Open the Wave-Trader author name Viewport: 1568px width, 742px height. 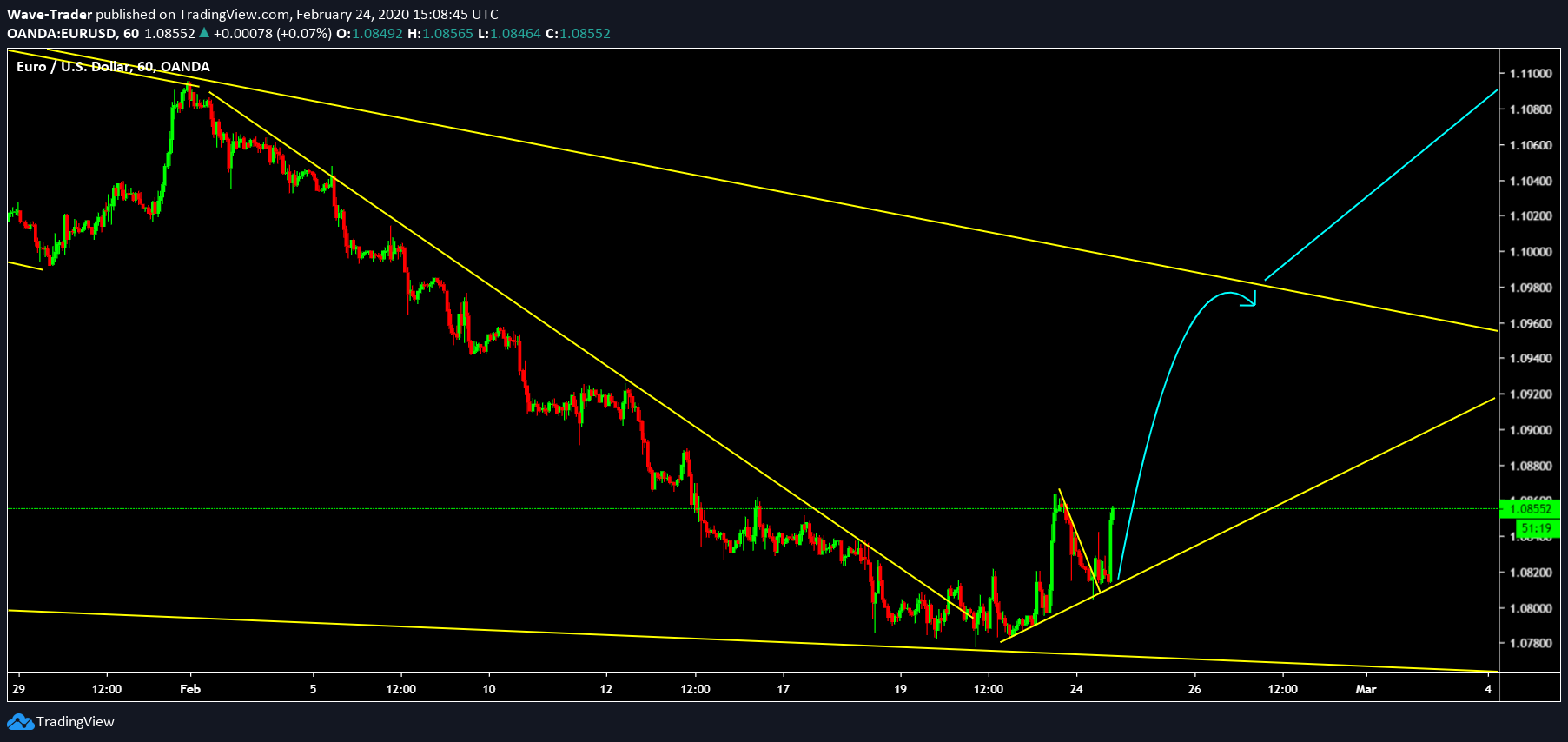50,14
